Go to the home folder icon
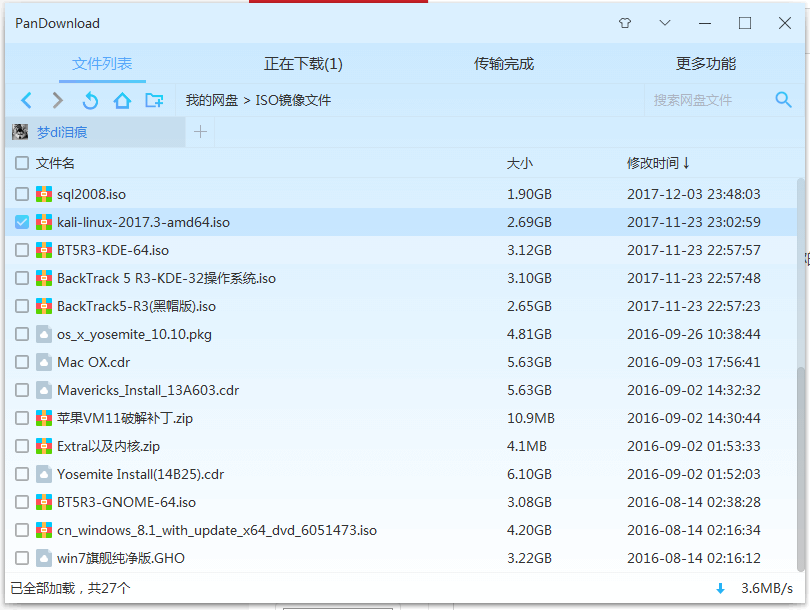The width and height of the screenshot is (810, 610). [x=122, y=100]
